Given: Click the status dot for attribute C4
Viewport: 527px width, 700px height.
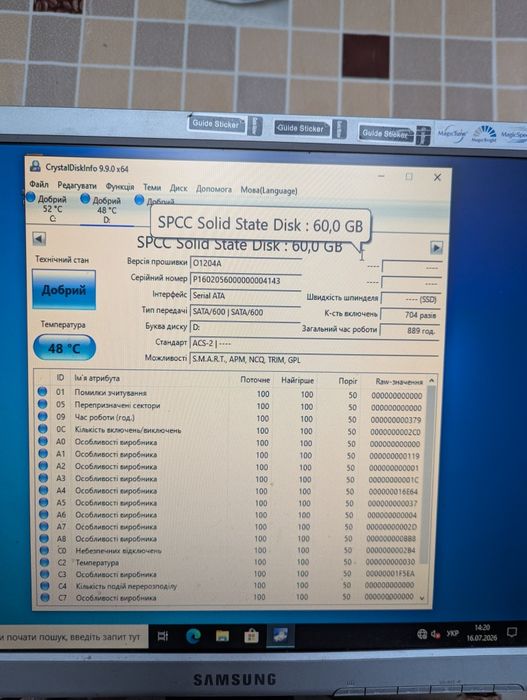Looking at the screenshot, I should pos(45,585).
